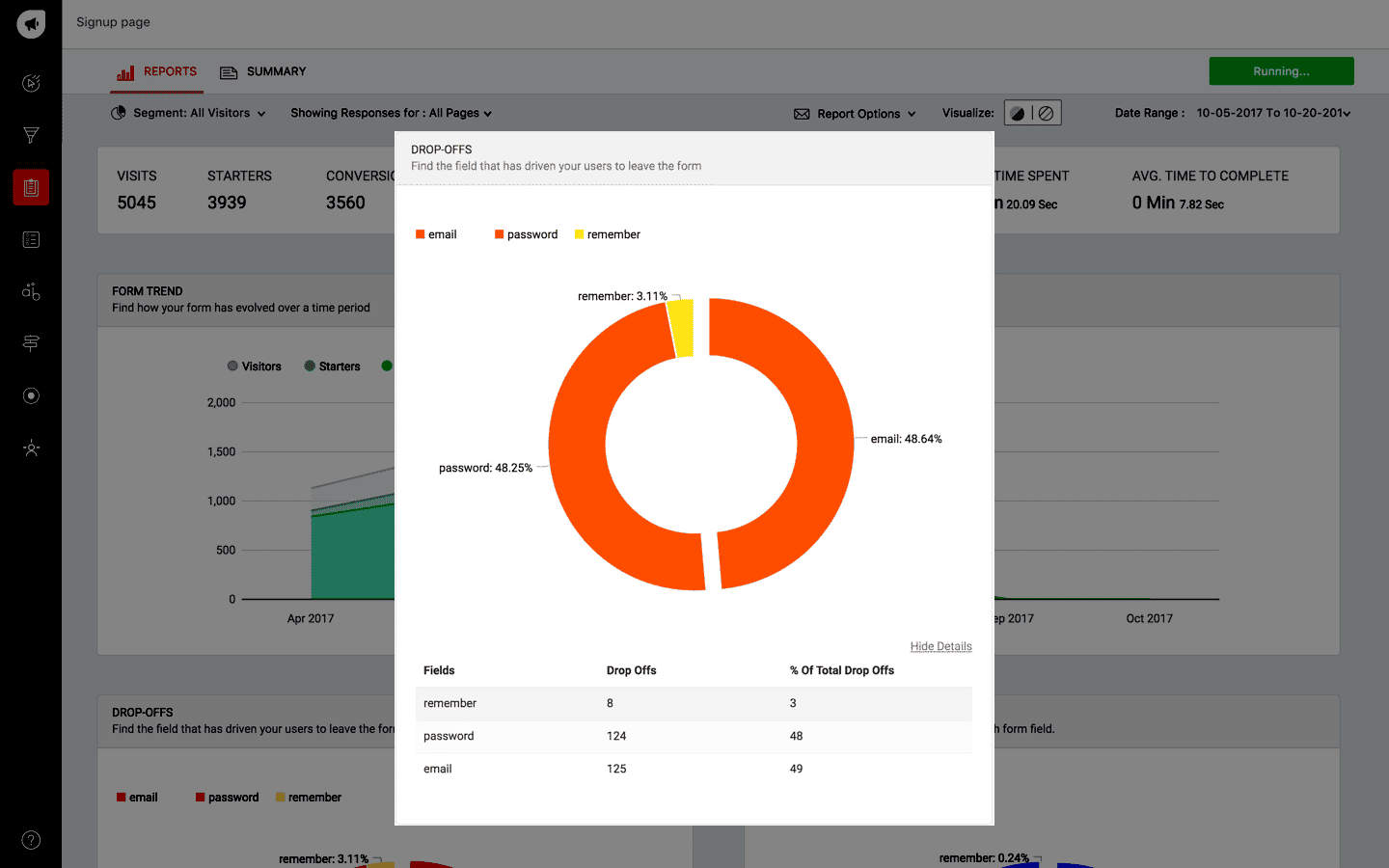This screenshot has width=1389, height=868.
Task: Select the form analytics clipboard icon
Action: tap(31, 187)
